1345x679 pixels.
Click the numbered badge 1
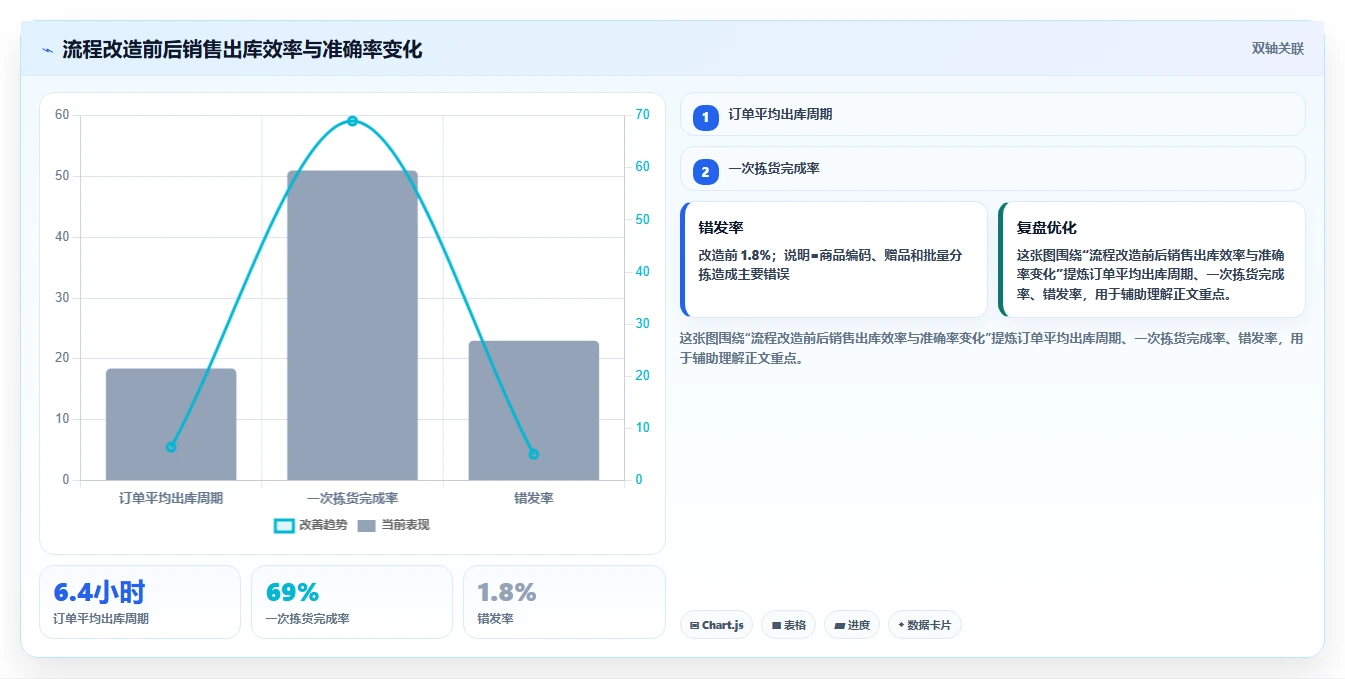705,117
